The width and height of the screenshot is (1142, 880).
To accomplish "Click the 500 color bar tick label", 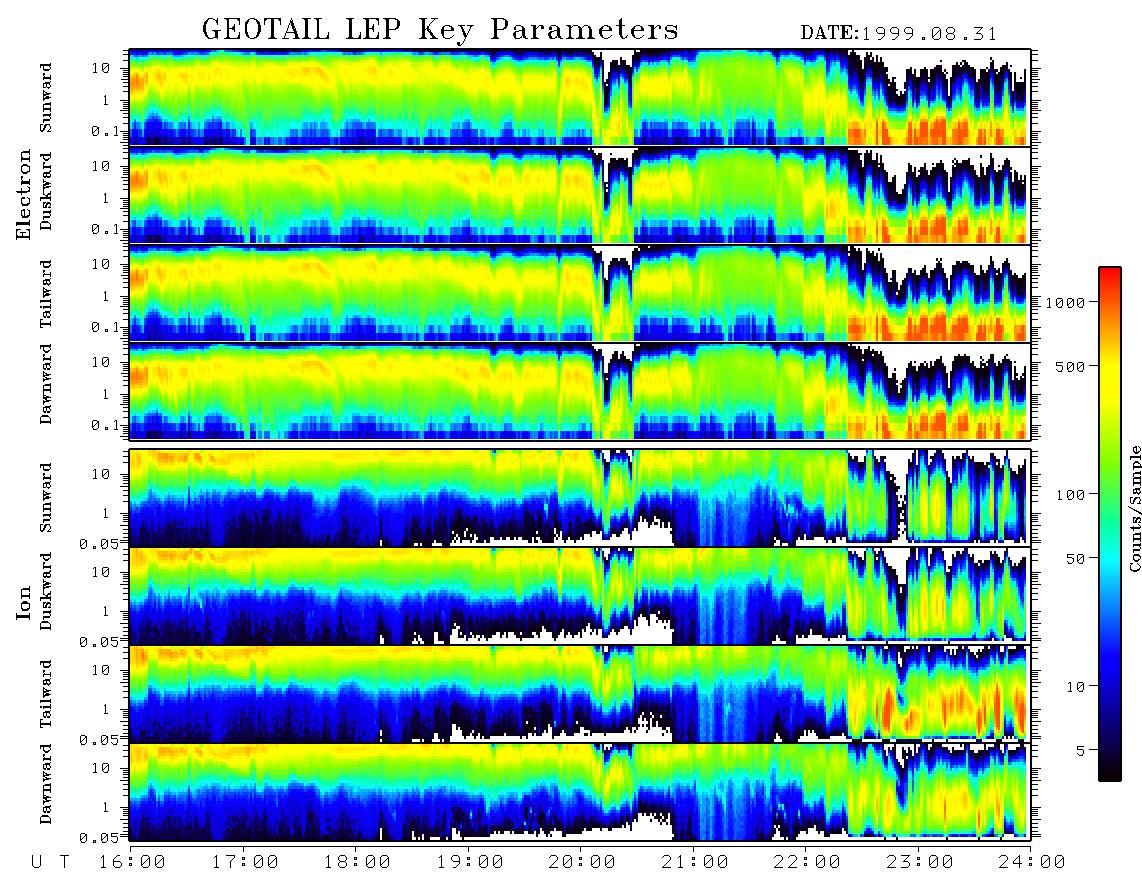I will (x=1070, y=366).
